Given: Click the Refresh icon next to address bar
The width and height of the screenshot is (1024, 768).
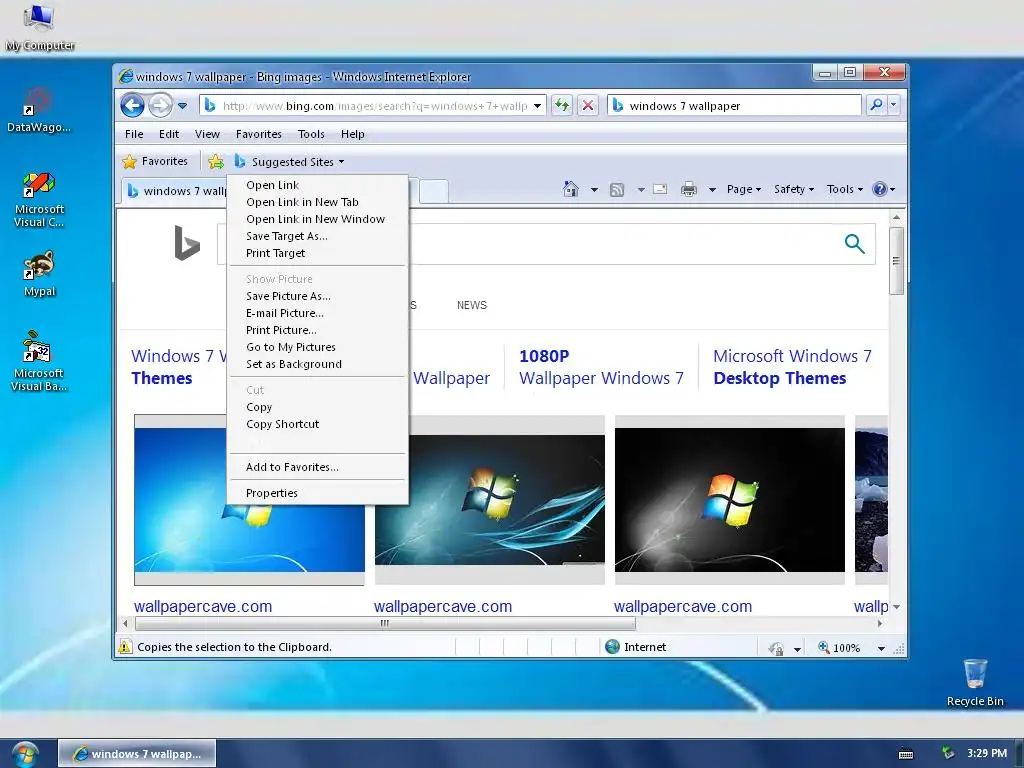Looking at the screenshot, I should [x=562, y=105].
